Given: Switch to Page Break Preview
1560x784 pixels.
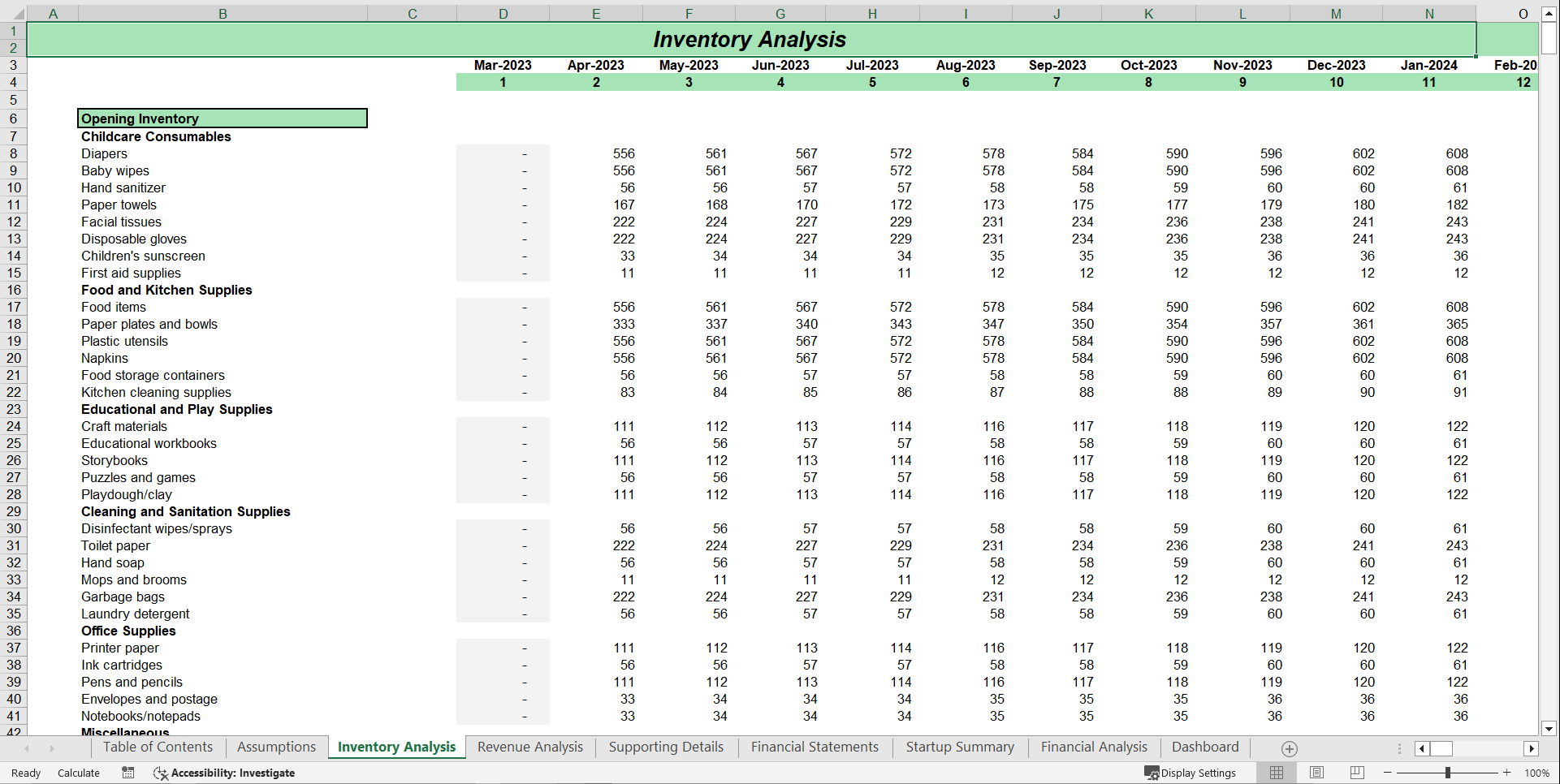Looking at the screenshot, I should (x=1356, y=773).
